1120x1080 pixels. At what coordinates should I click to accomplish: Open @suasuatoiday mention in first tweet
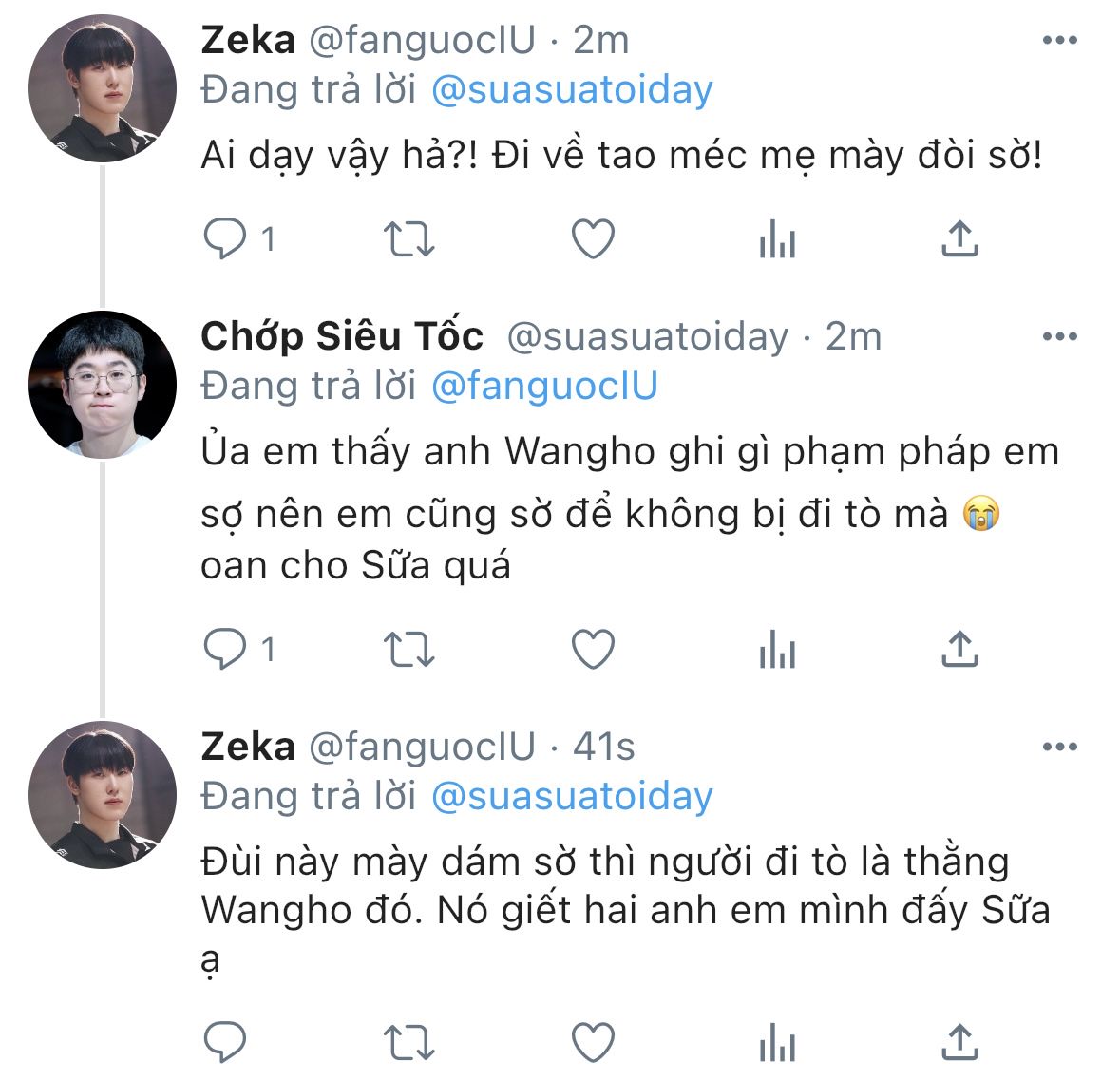572,90
